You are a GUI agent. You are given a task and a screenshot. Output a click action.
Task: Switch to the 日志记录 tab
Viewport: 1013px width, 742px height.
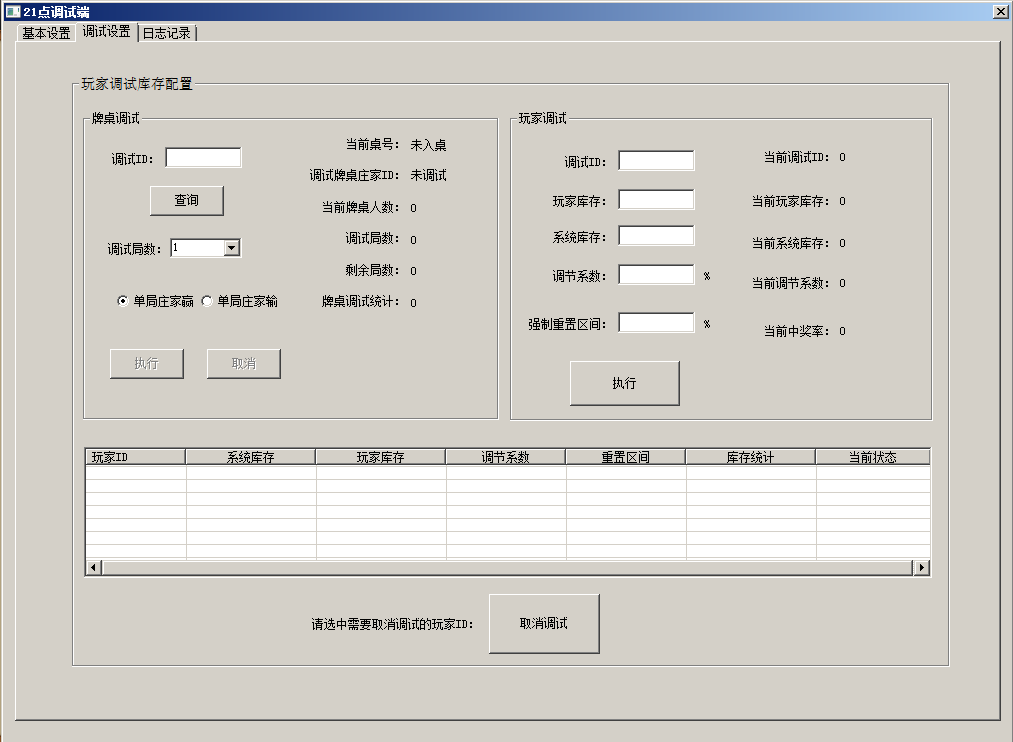pyautogui.click(x=165, y=32)
